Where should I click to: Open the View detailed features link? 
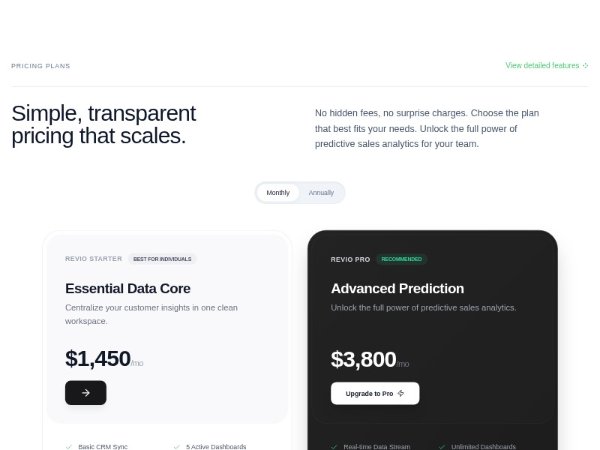(x=542, y=66)
